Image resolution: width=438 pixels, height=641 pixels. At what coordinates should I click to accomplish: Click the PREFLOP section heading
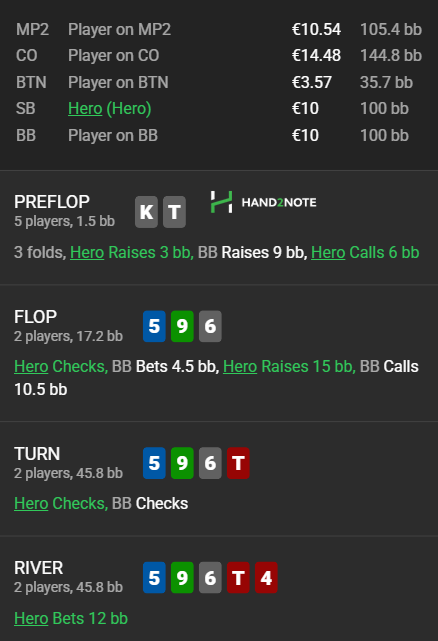[52, 202]
